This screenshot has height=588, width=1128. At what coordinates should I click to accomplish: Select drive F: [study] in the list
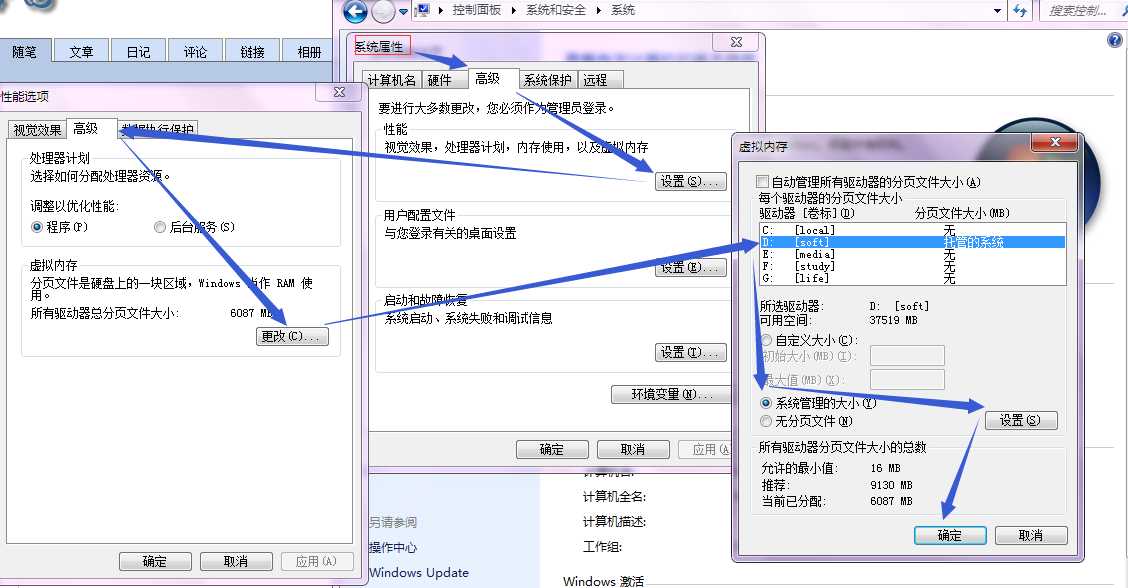pyautogui.click(x=912, y=266)
